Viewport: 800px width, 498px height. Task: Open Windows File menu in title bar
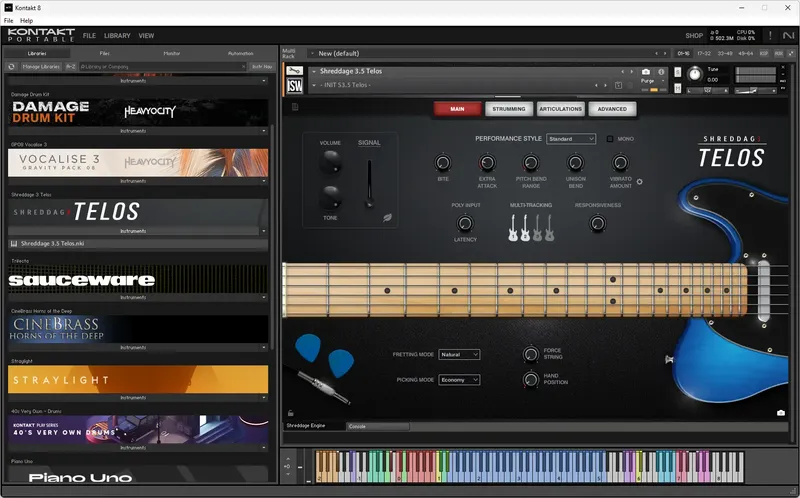tap(8, 20)
